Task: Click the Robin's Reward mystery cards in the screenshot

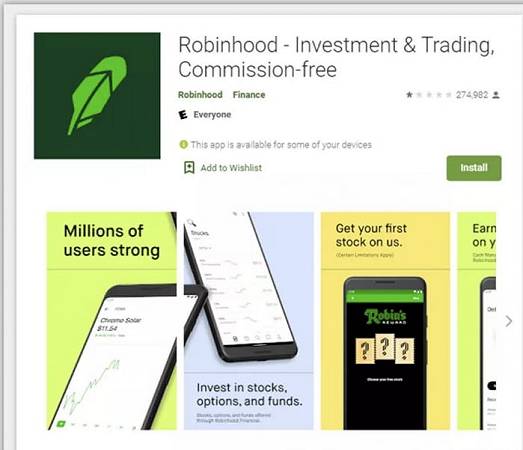Action: coord(385,350)
